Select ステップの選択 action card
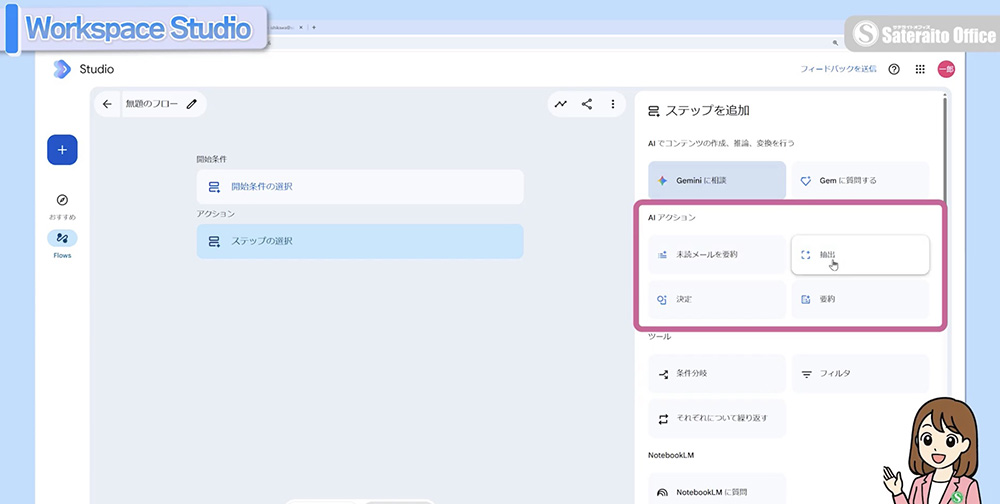This screenshot has height=504, width=1000. (360, 241)
